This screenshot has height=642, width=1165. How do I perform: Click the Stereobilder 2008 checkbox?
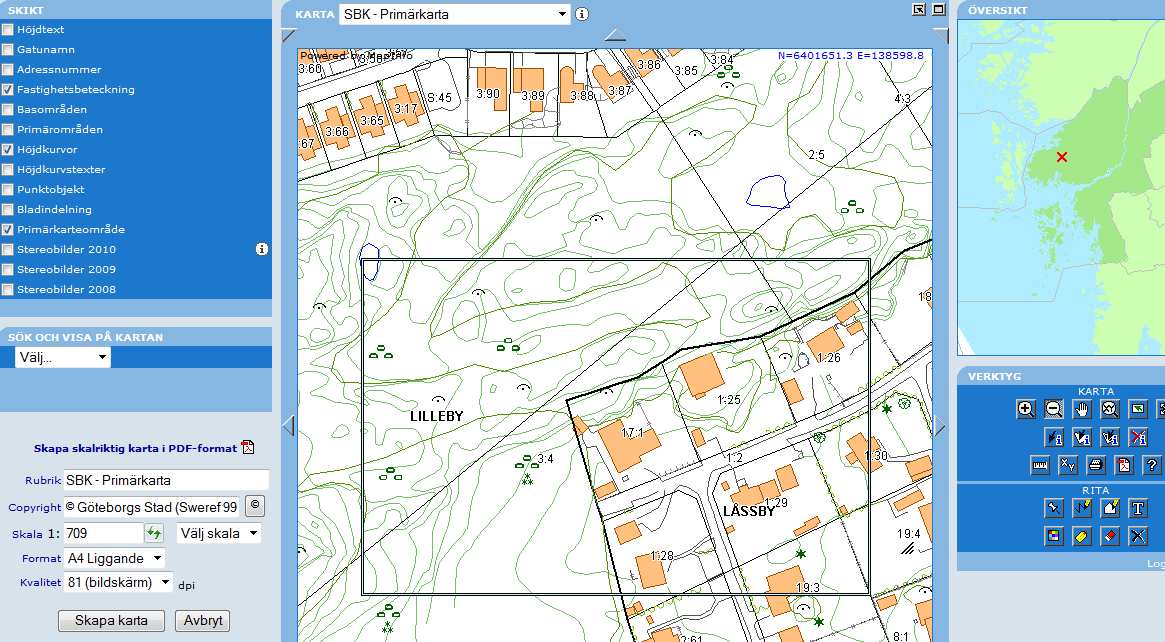[x=7, y=290]
